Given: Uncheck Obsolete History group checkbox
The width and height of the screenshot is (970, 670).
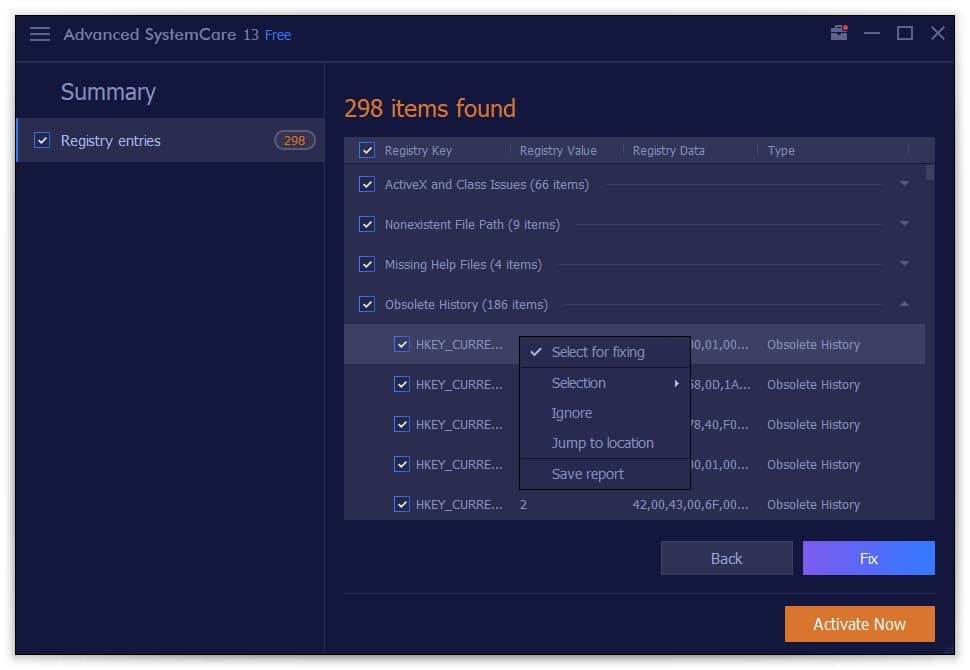Looking at the screenshot, I should pyautogui.click(x=367, y=304).
